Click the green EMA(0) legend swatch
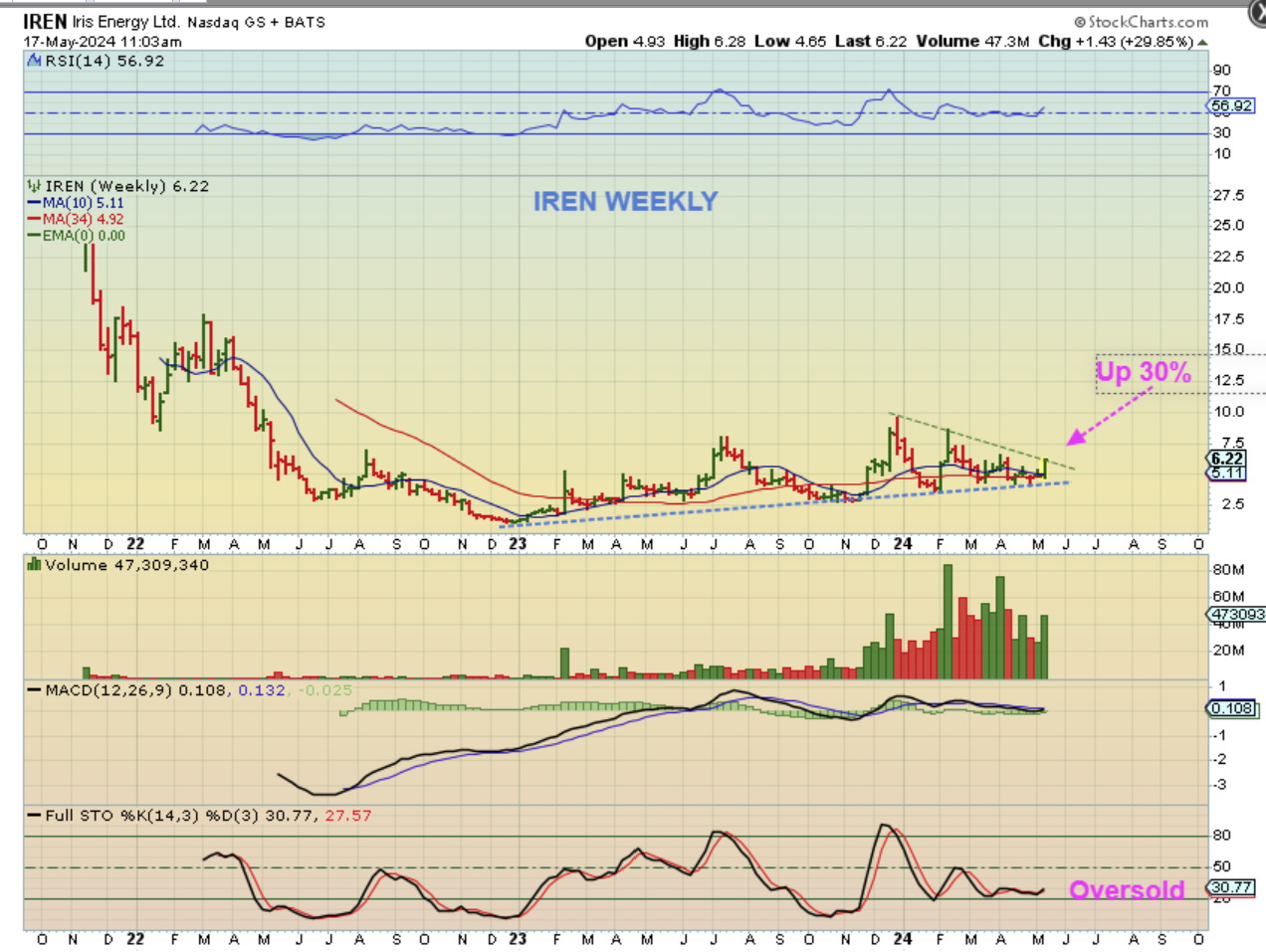Screen dimensions: 1266x952 pyautogui.click(x=35, y=236)
